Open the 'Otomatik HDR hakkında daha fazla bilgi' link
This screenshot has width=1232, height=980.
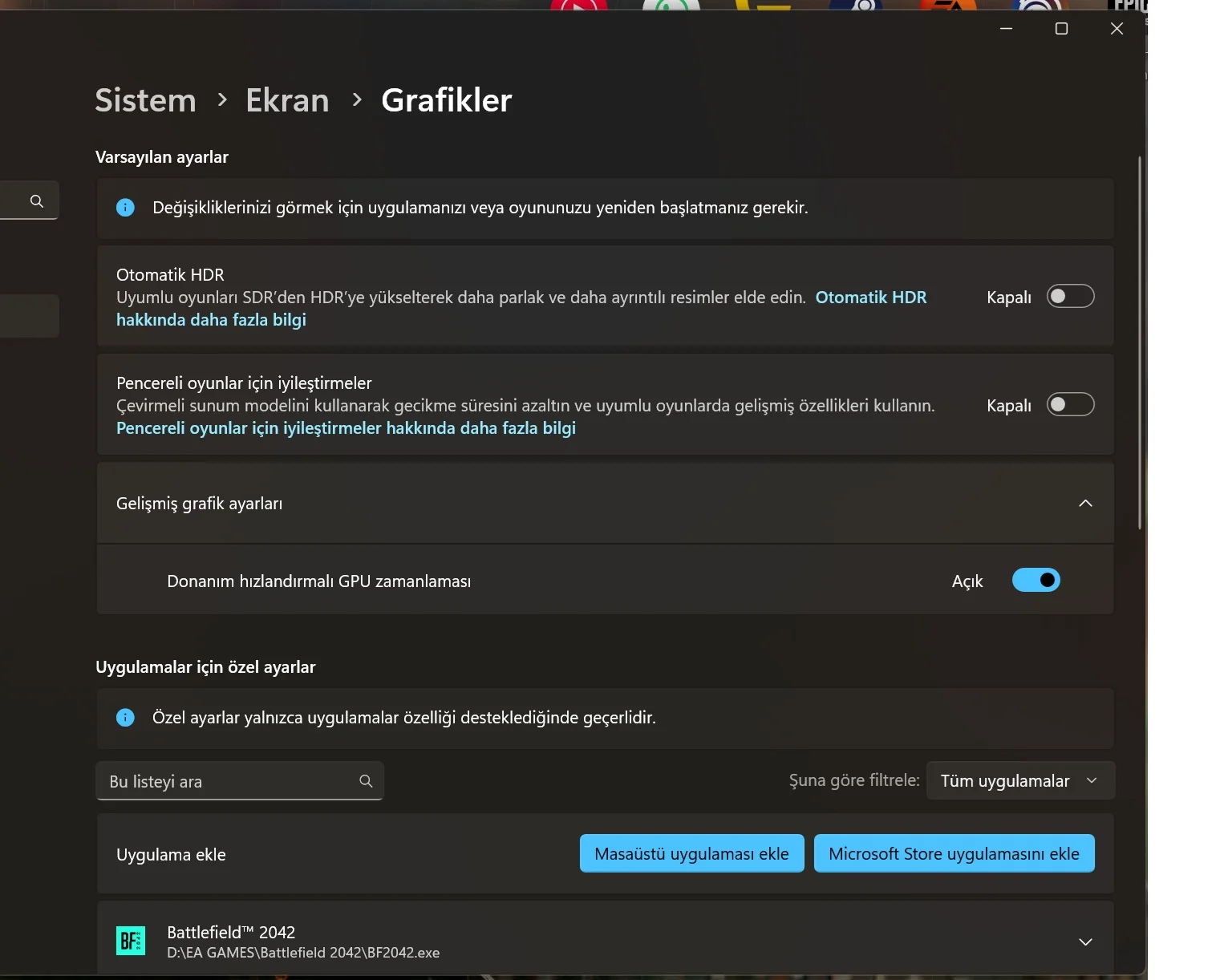(x=211, y=320)
